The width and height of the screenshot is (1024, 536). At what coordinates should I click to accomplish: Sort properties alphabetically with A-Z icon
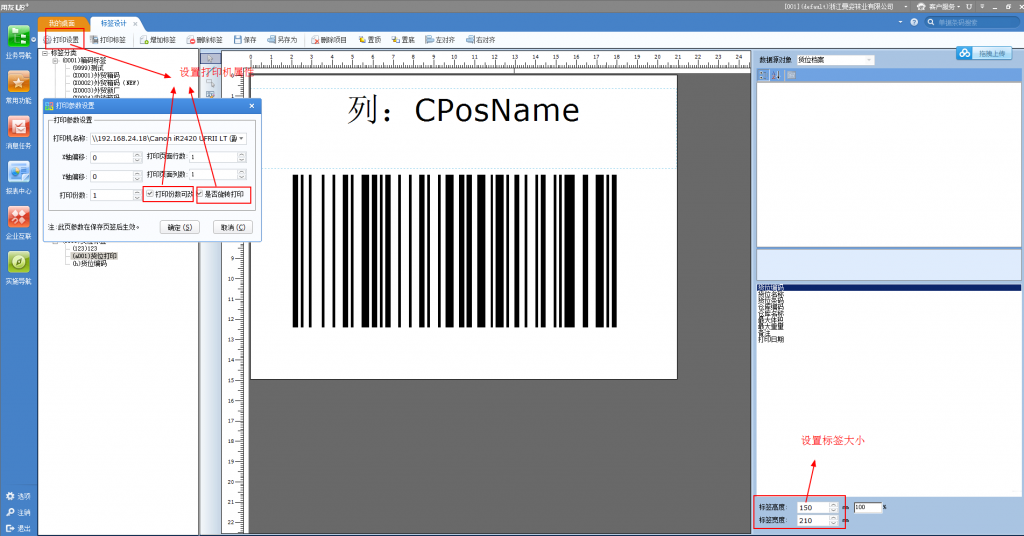[x=776, y=75]
